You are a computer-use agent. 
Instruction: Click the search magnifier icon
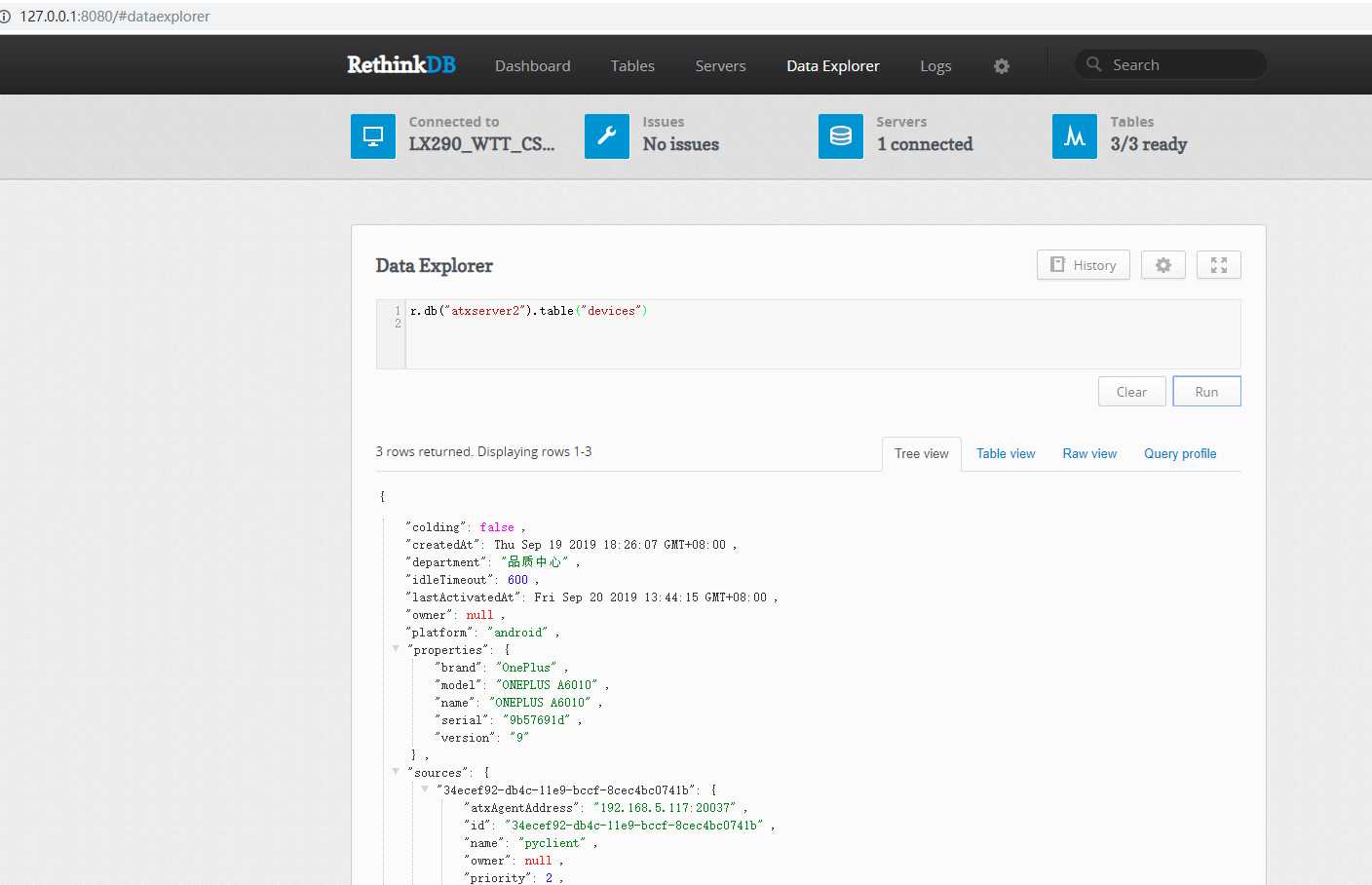coord(1094,64)
